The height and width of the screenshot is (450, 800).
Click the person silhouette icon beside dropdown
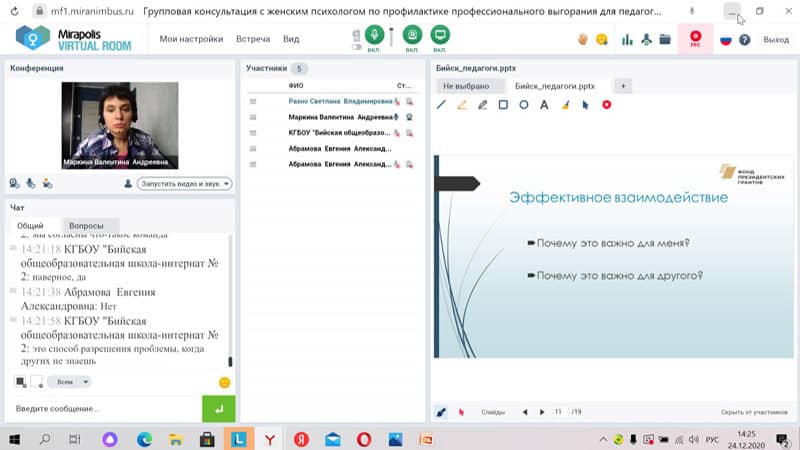[x=128, y=183]
